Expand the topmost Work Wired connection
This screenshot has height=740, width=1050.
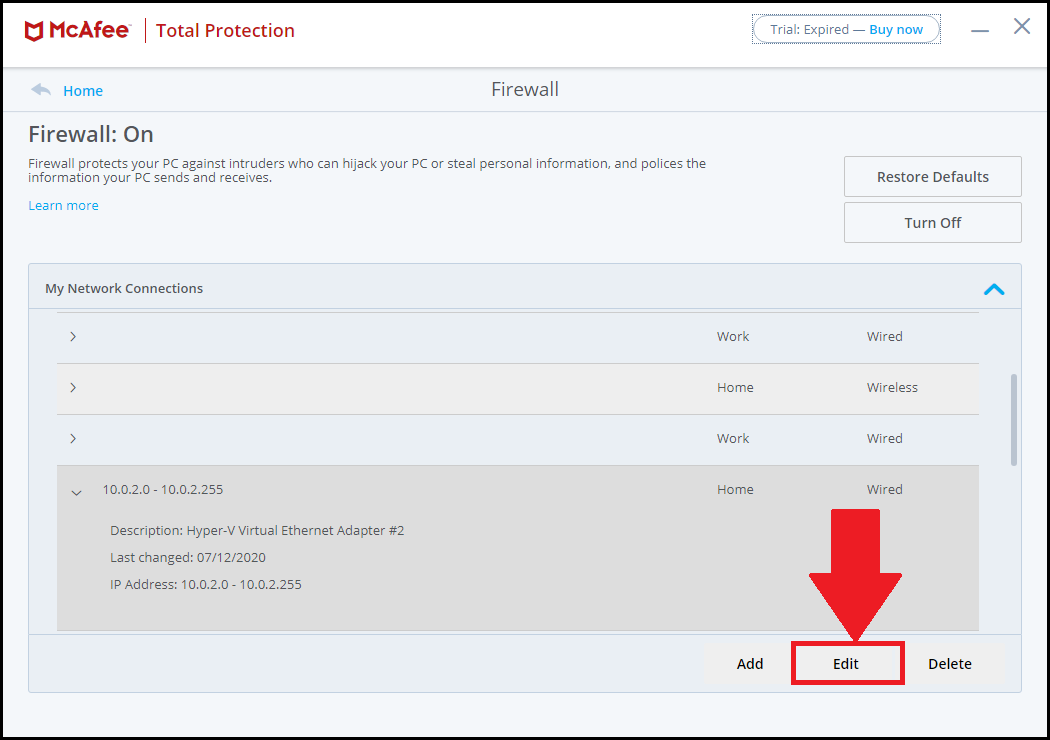coord(73,337)
